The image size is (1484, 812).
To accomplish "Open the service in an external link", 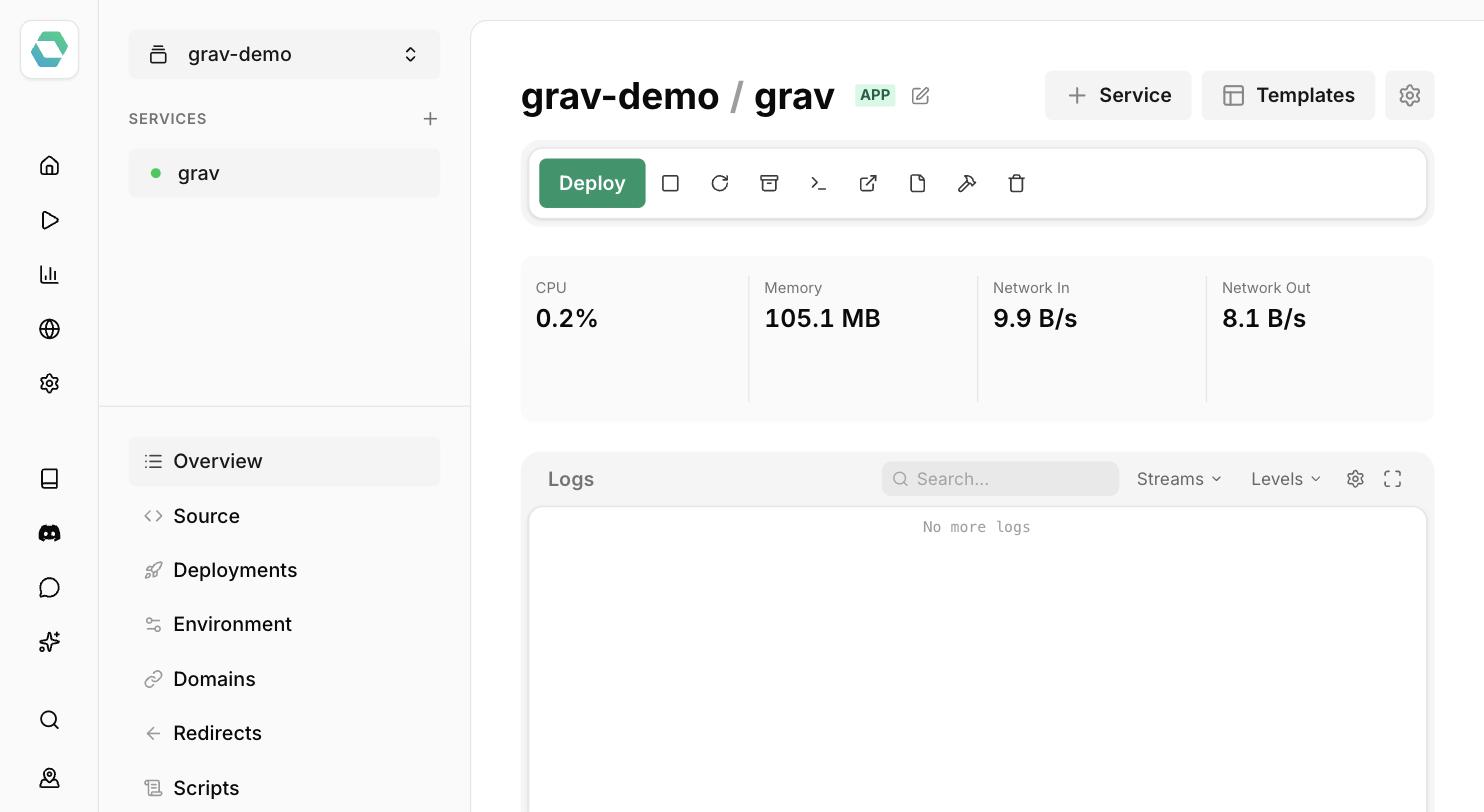I will [868, 183].
